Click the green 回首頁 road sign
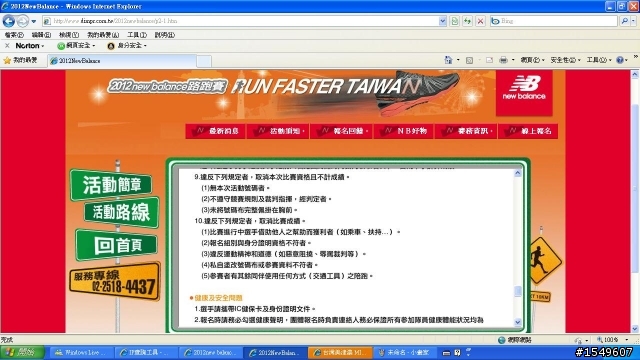The width and height of the screenshot is (640, 360). tap(116, 245)
